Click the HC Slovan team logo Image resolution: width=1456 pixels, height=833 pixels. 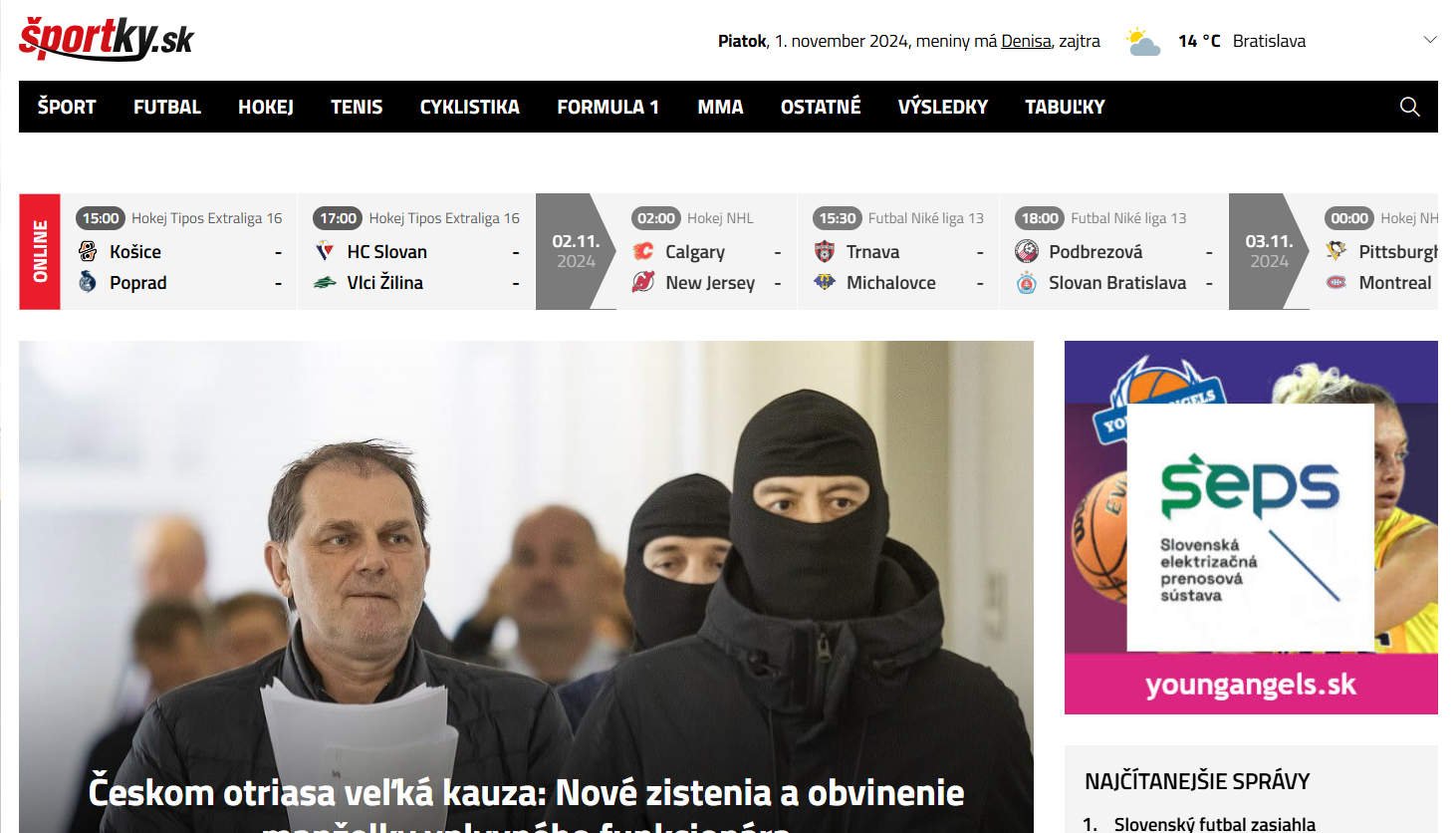pos(325,252)
